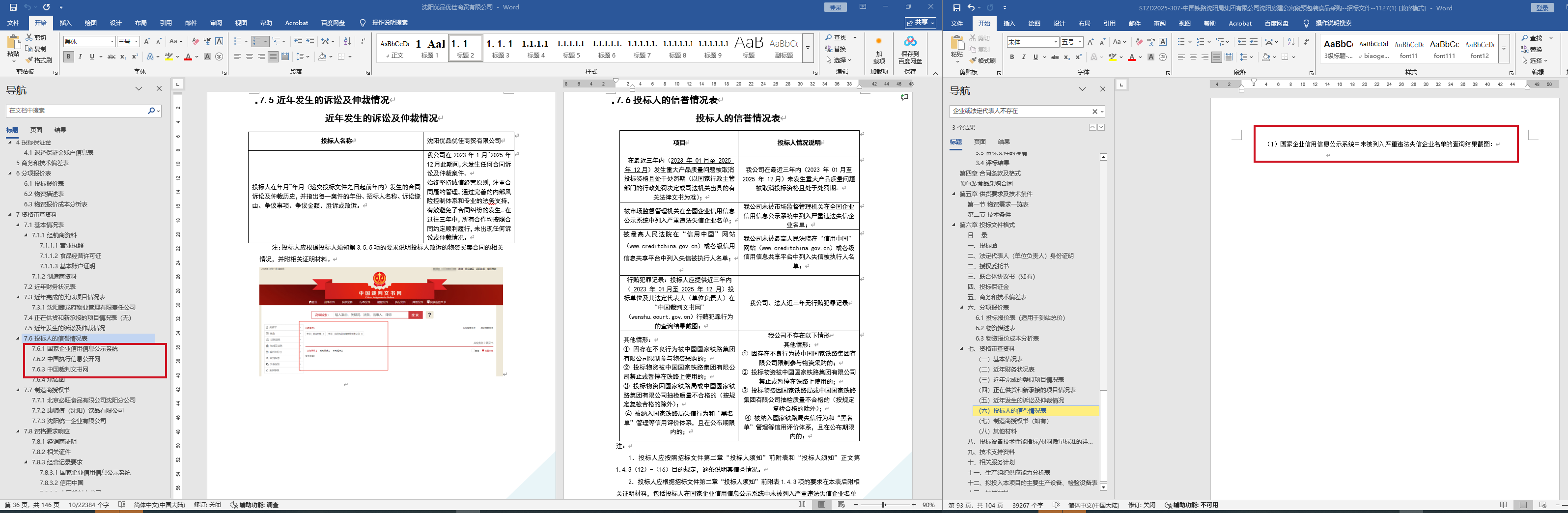Collapse 7.1 基本情况表 in left navigation

18,225
